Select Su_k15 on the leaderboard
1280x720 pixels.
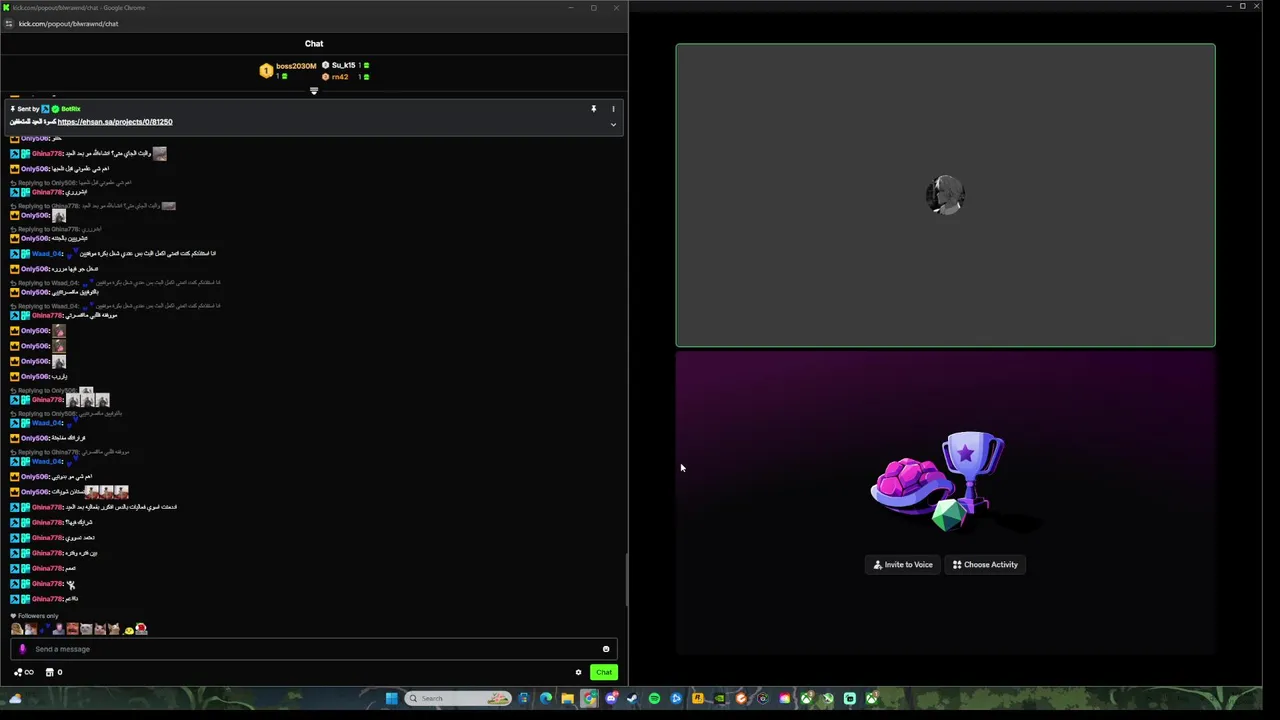pos(343,65)
